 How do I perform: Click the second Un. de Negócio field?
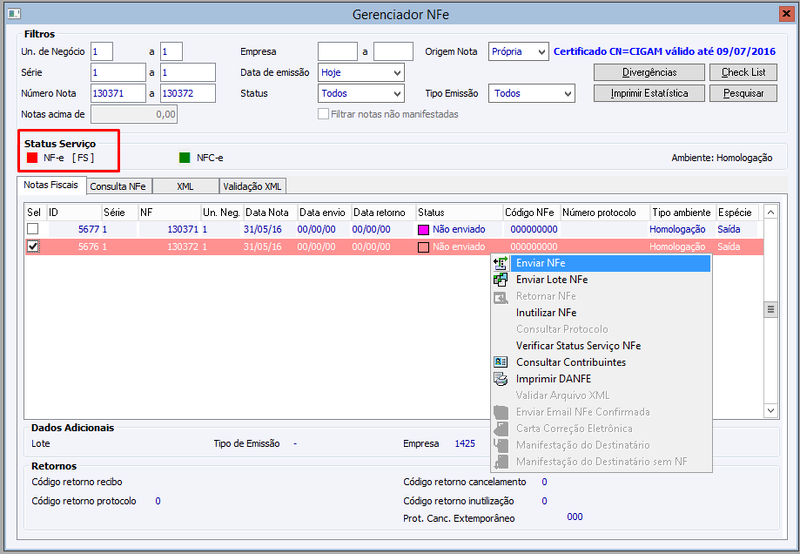pos(171,52)
